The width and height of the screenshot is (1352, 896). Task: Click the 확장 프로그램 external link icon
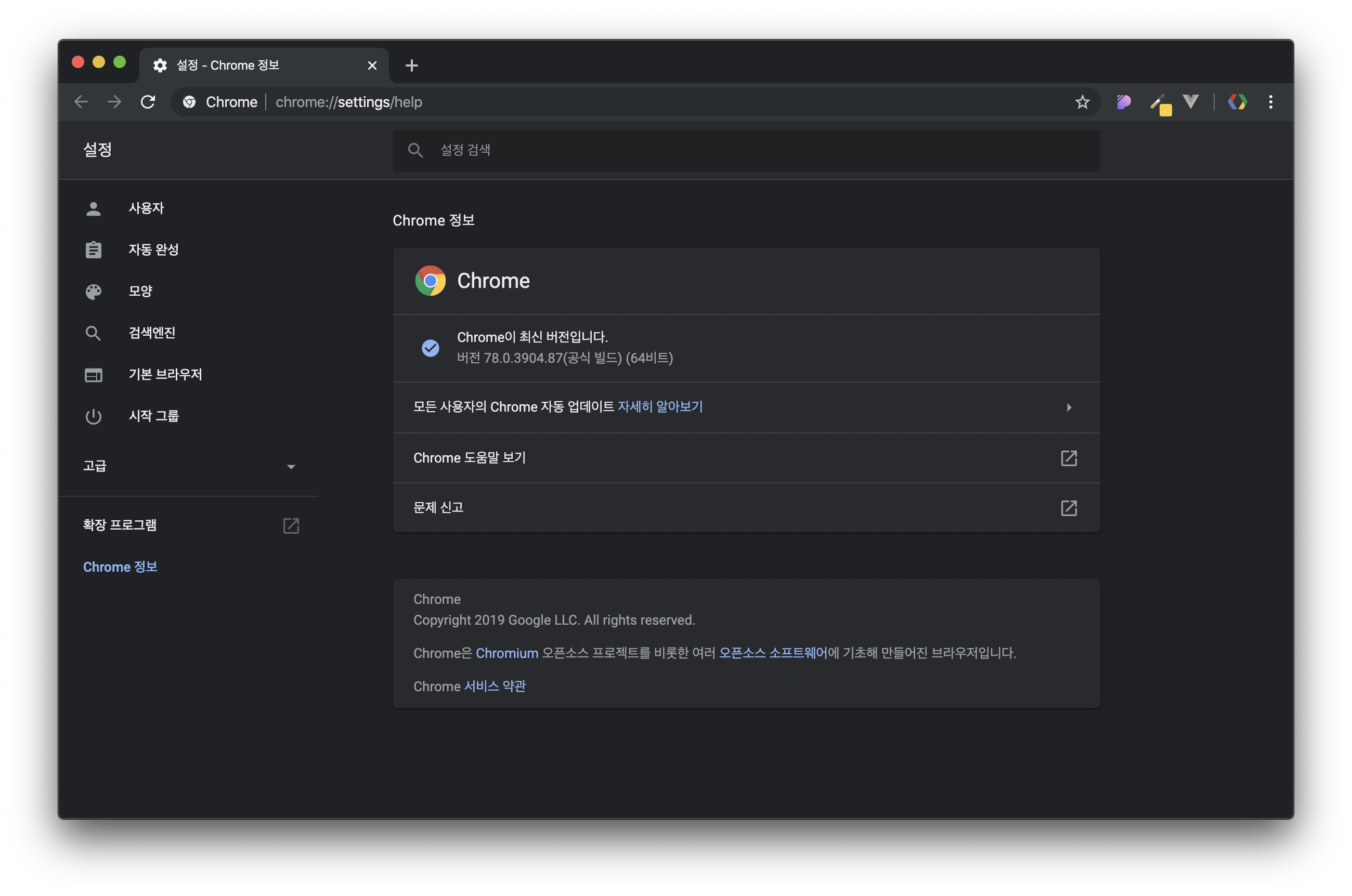click(291, 525)
